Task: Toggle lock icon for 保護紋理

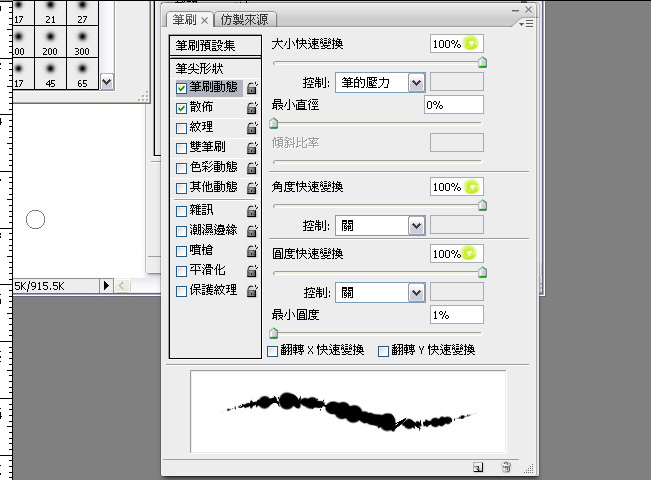Action: (252, 291)
